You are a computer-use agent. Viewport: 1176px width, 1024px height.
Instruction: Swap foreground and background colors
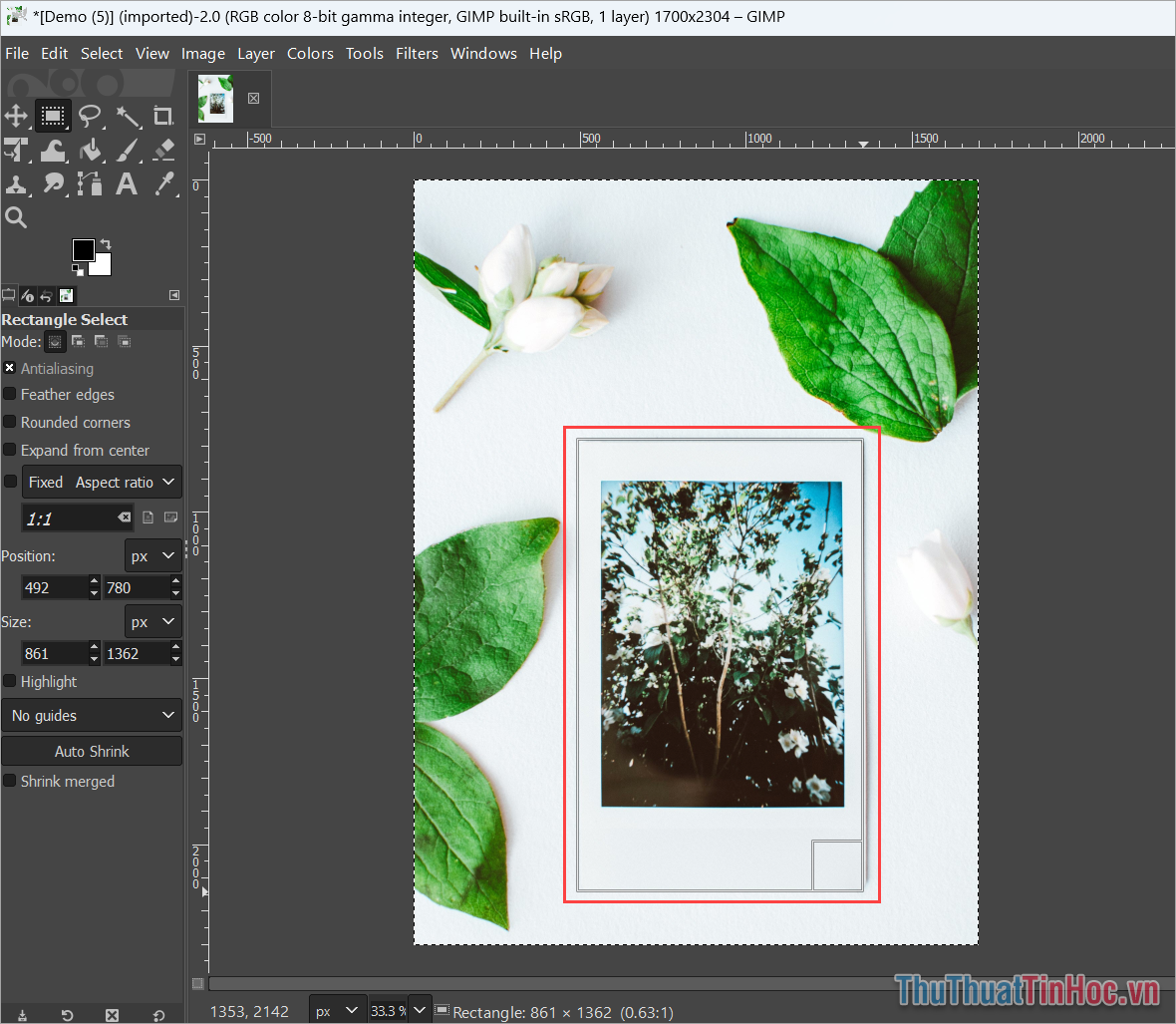point(106,244)
